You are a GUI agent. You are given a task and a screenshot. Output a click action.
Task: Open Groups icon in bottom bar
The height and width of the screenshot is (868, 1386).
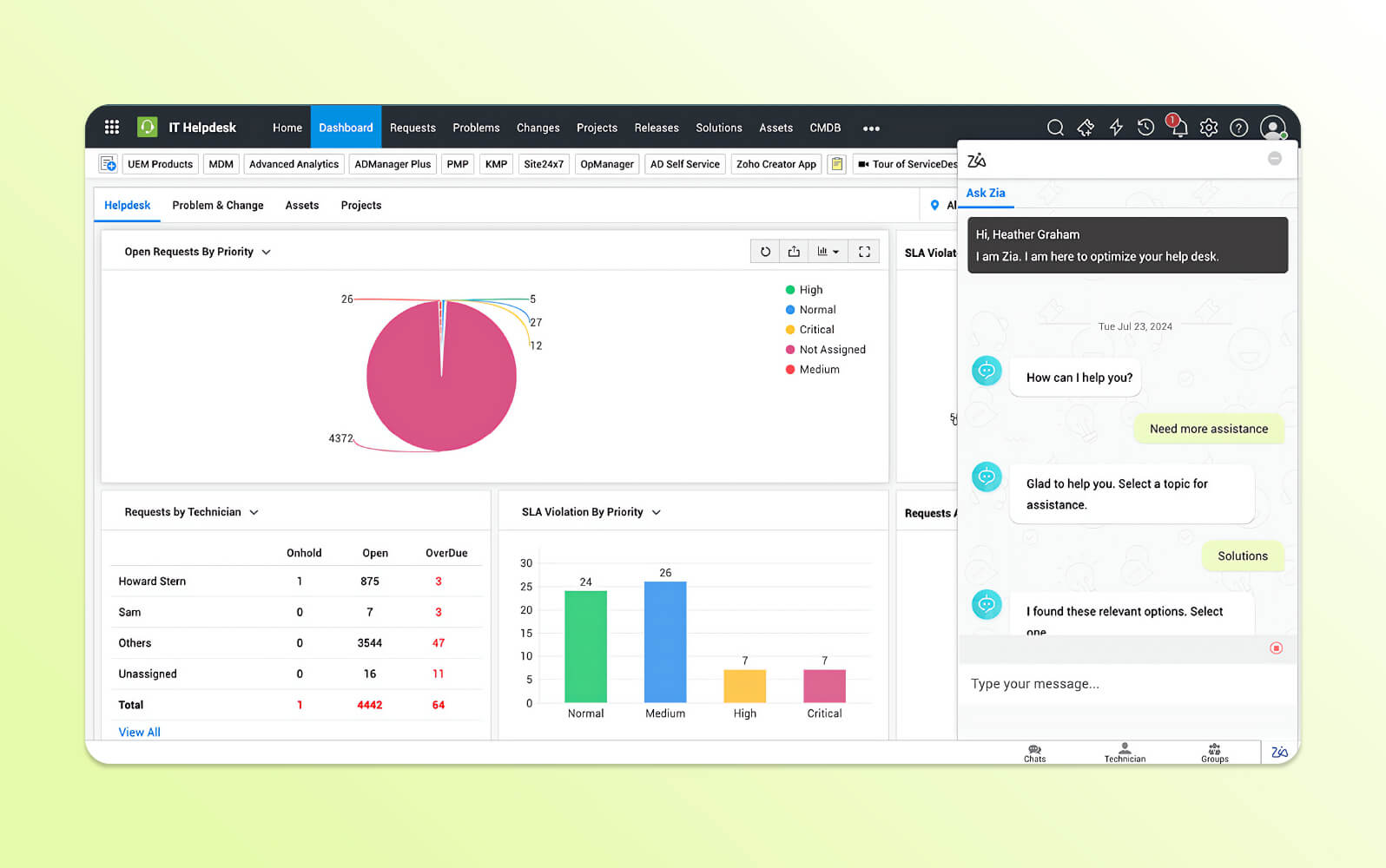pyautogui.click(x=1215, y=753)
